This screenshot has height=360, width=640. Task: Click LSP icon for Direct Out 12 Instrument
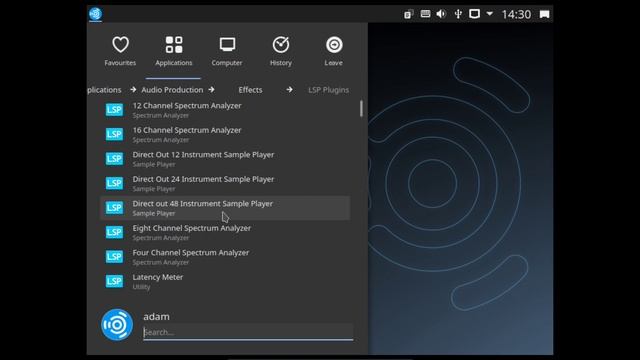coord(114,159)
